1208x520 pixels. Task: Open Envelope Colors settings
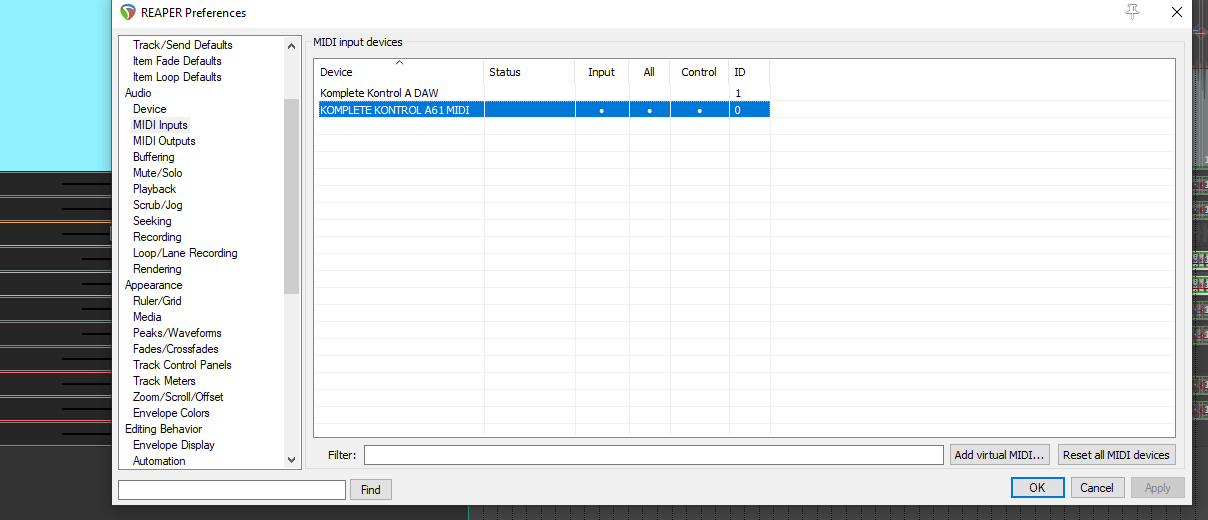tap(171, 413)
